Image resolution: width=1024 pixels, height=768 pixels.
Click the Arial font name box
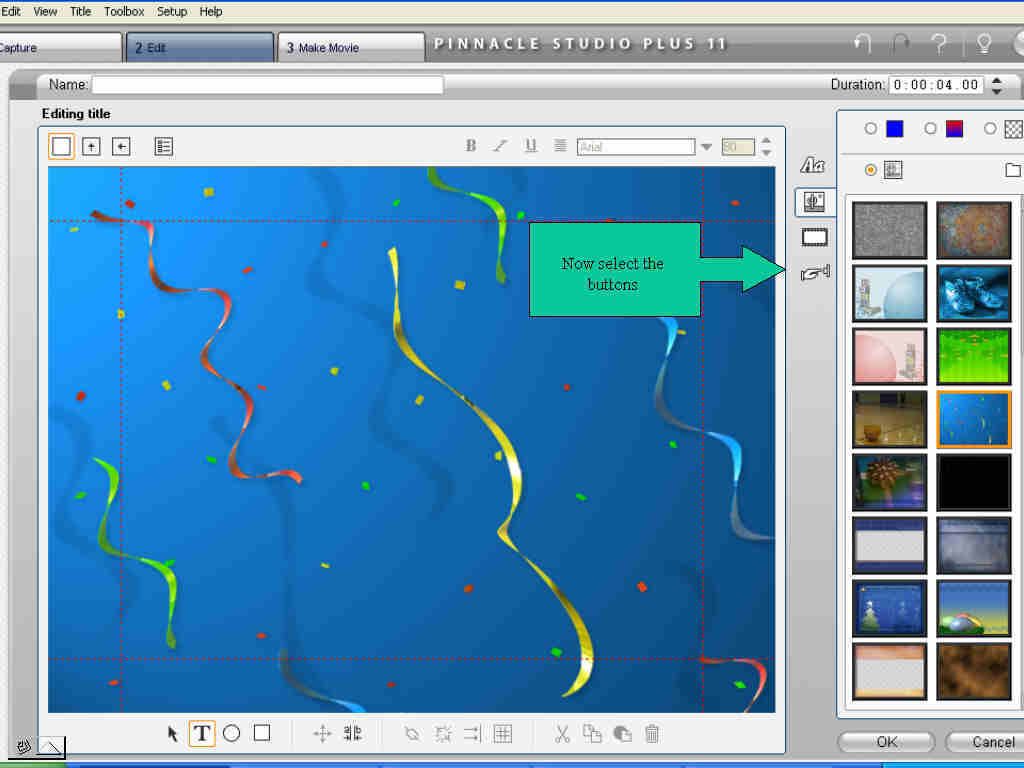[x=636, y=147]
